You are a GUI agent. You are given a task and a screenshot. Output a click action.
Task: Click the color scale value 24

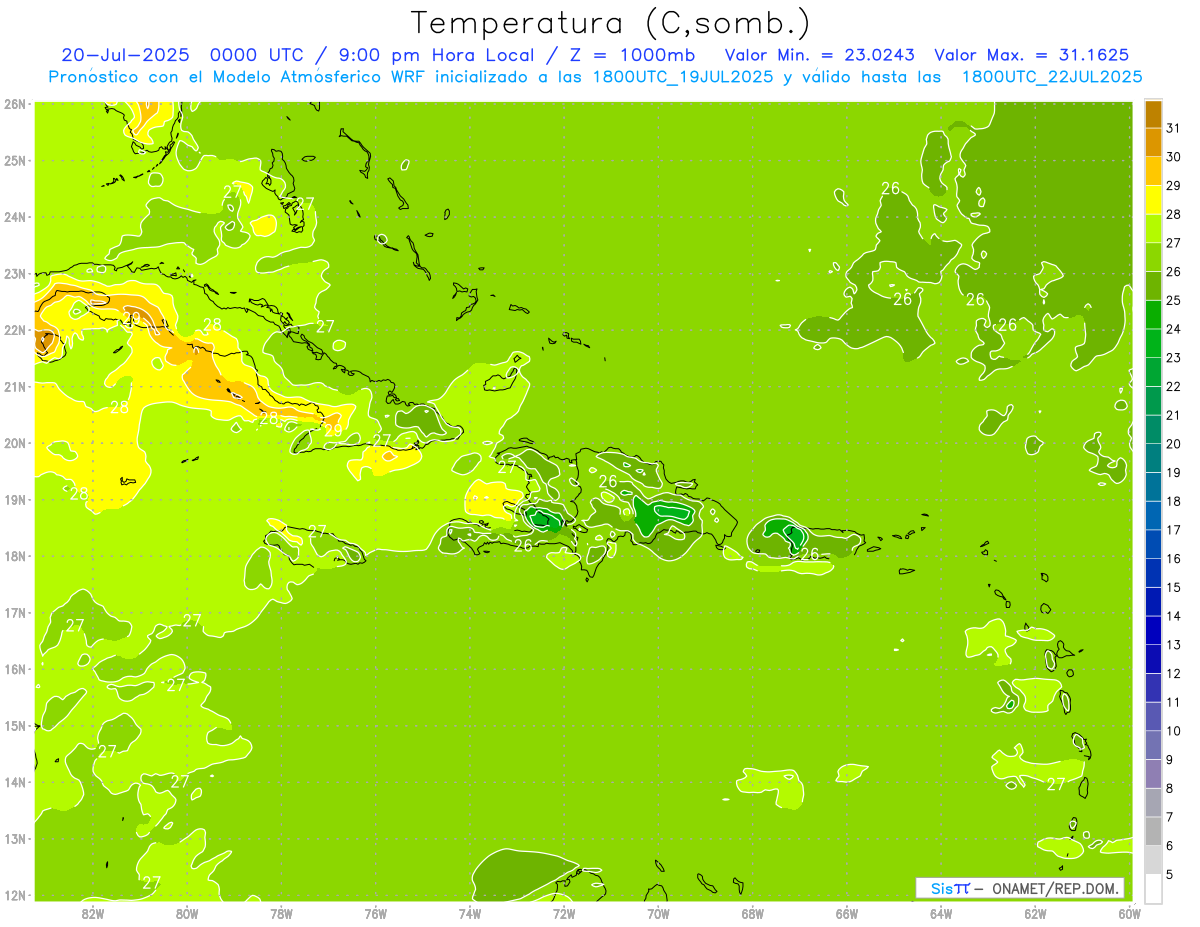tap(1174, 329)
